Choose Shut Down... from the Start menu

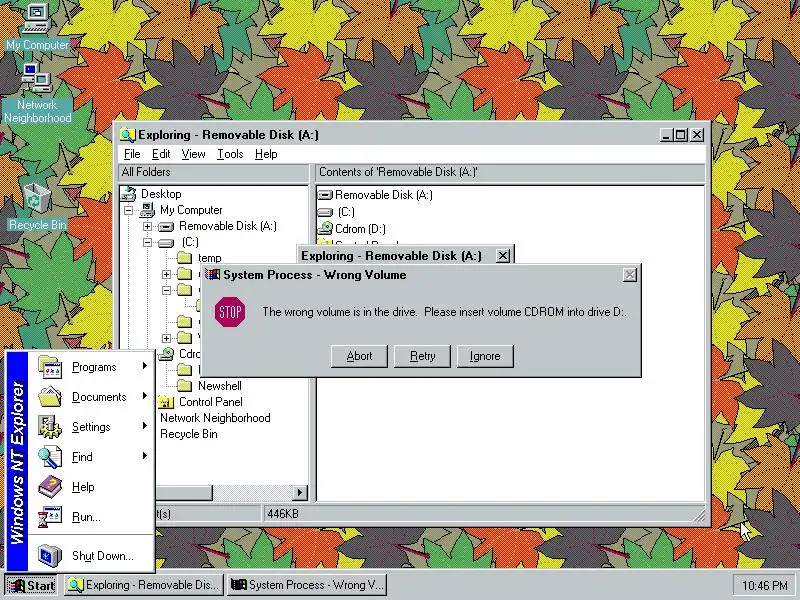[x=92, y=556]
